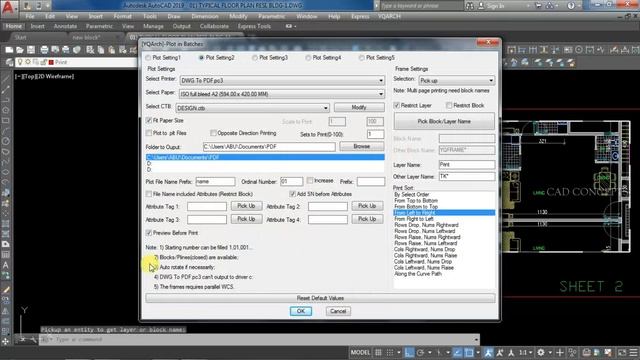The width and height of the screenshot is (640, 360).
Task: Enable the Plot to .plt Files checkbox
Action: click(x=149, y=133)
